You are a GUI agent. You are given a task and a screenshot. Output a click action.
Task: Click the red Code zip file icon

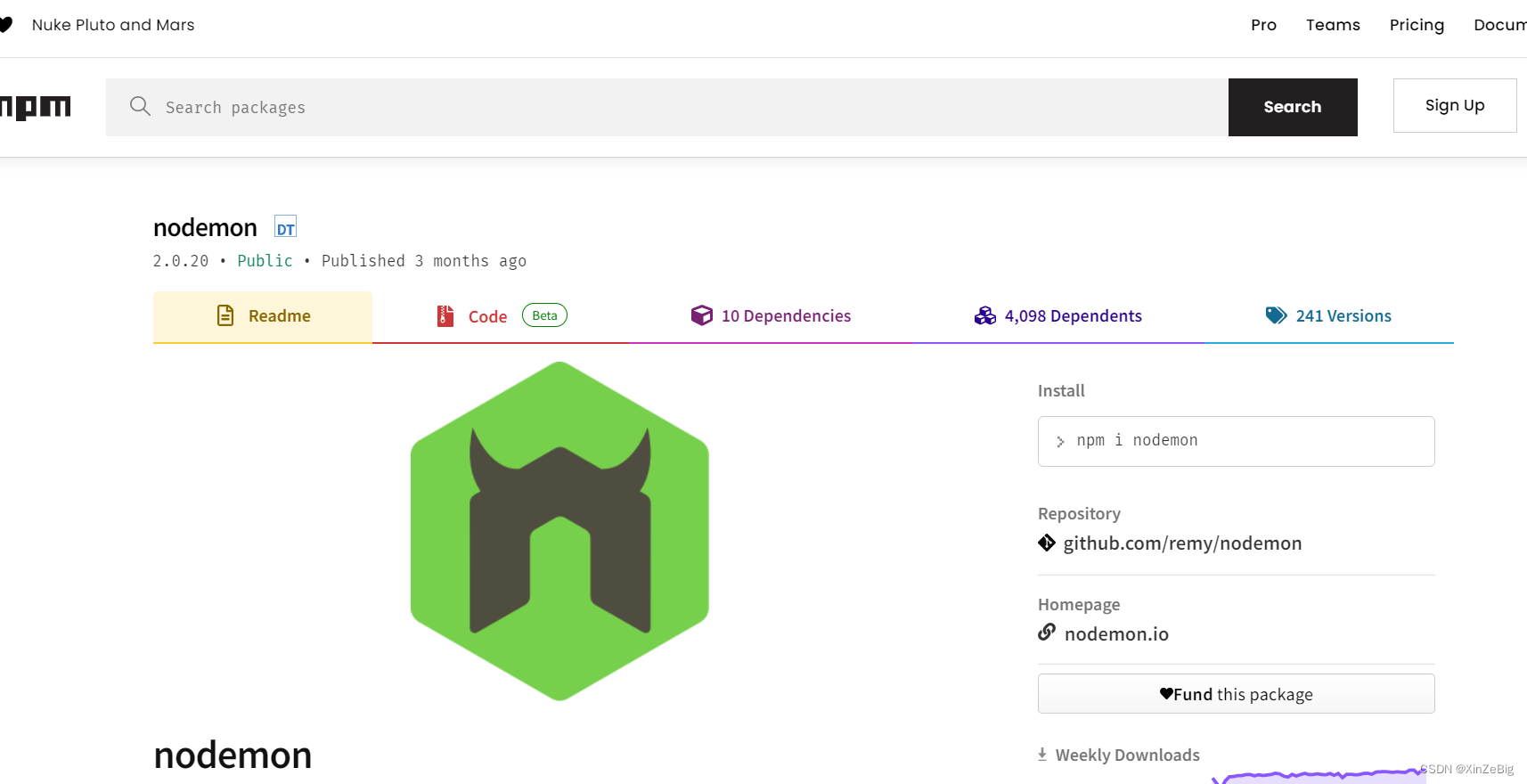click(445, 316)
